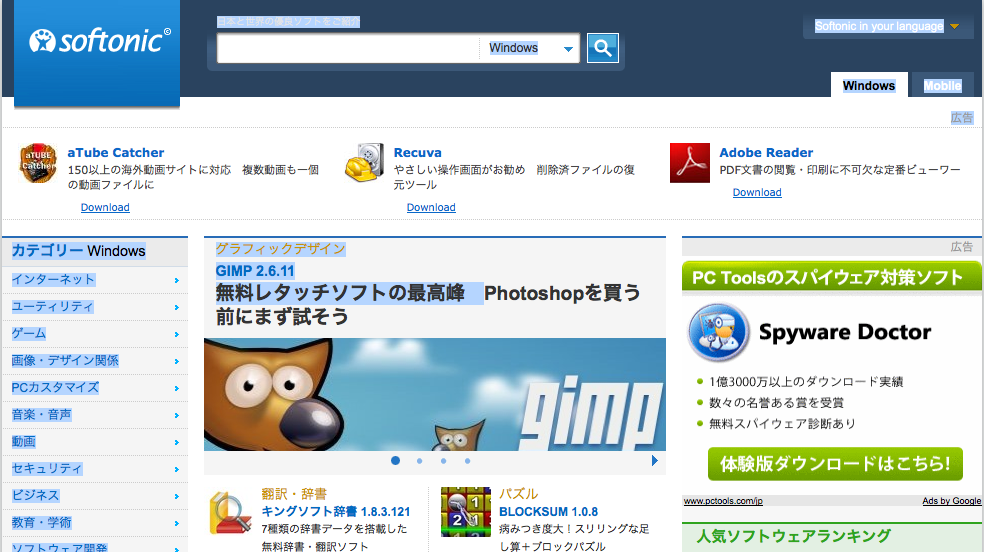Expand the 動画 category arrow
984x552 pixels.
[x=177, y=442]
